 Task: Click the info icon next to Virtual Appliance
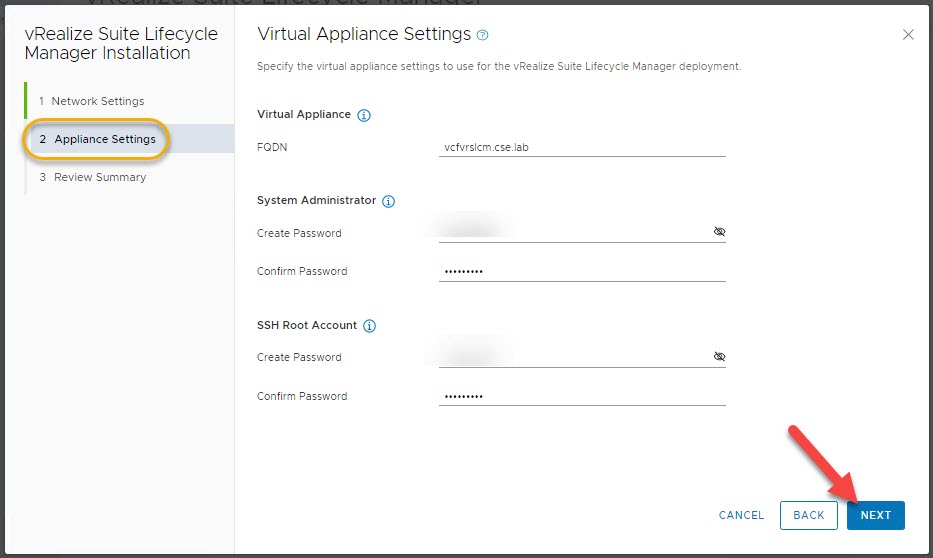364,115
